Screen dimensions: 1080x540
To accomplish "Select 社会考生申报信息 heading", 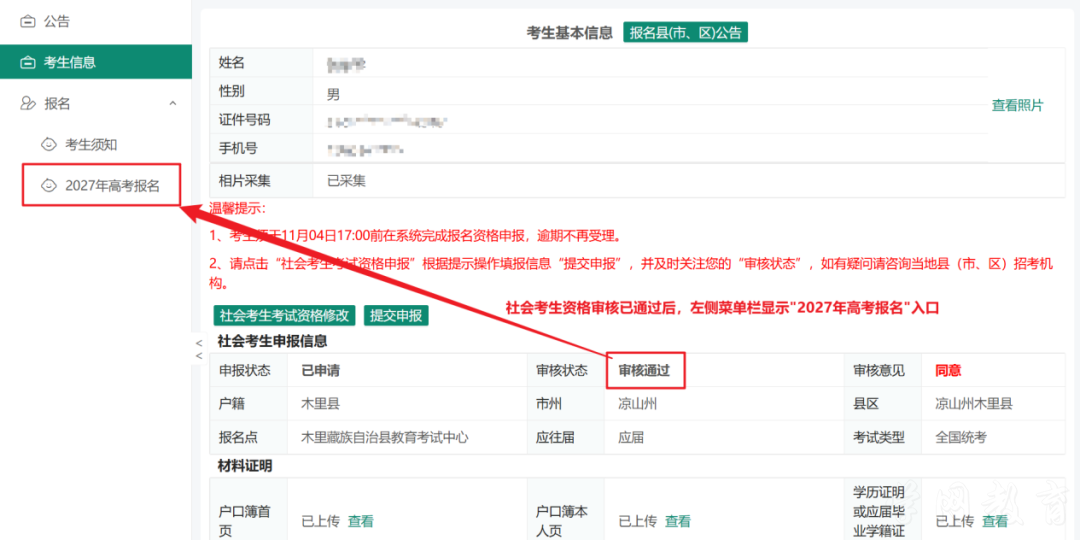I will (x=272, y=341).
